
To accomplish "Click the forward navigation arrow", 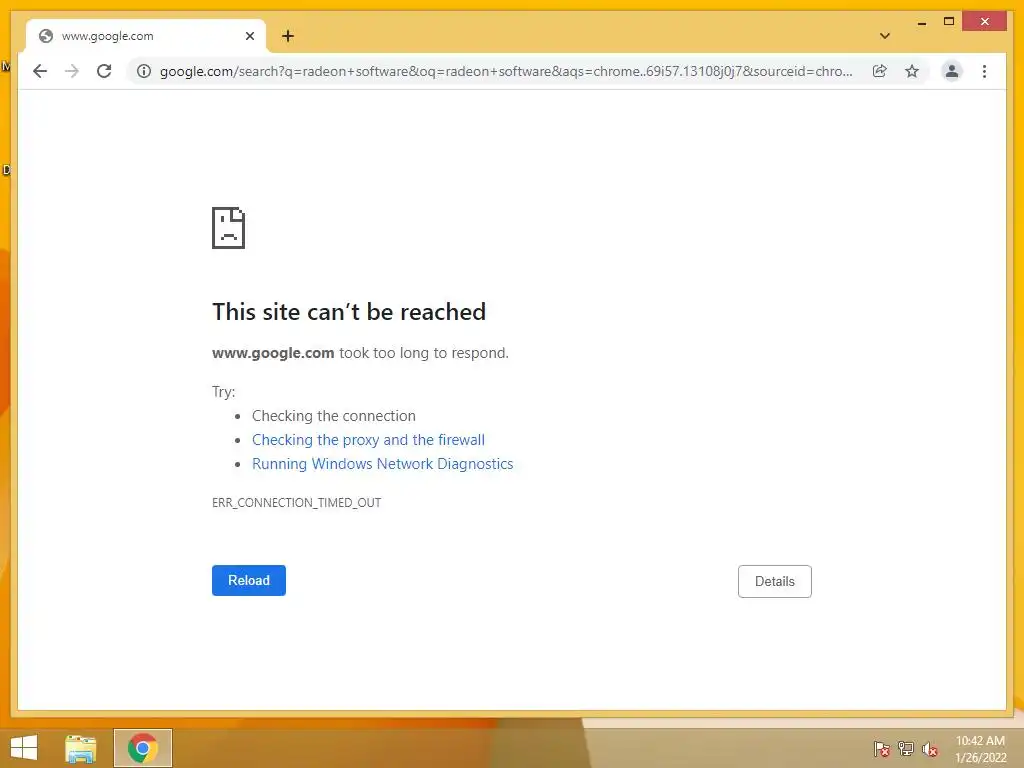I will [72, 71].
